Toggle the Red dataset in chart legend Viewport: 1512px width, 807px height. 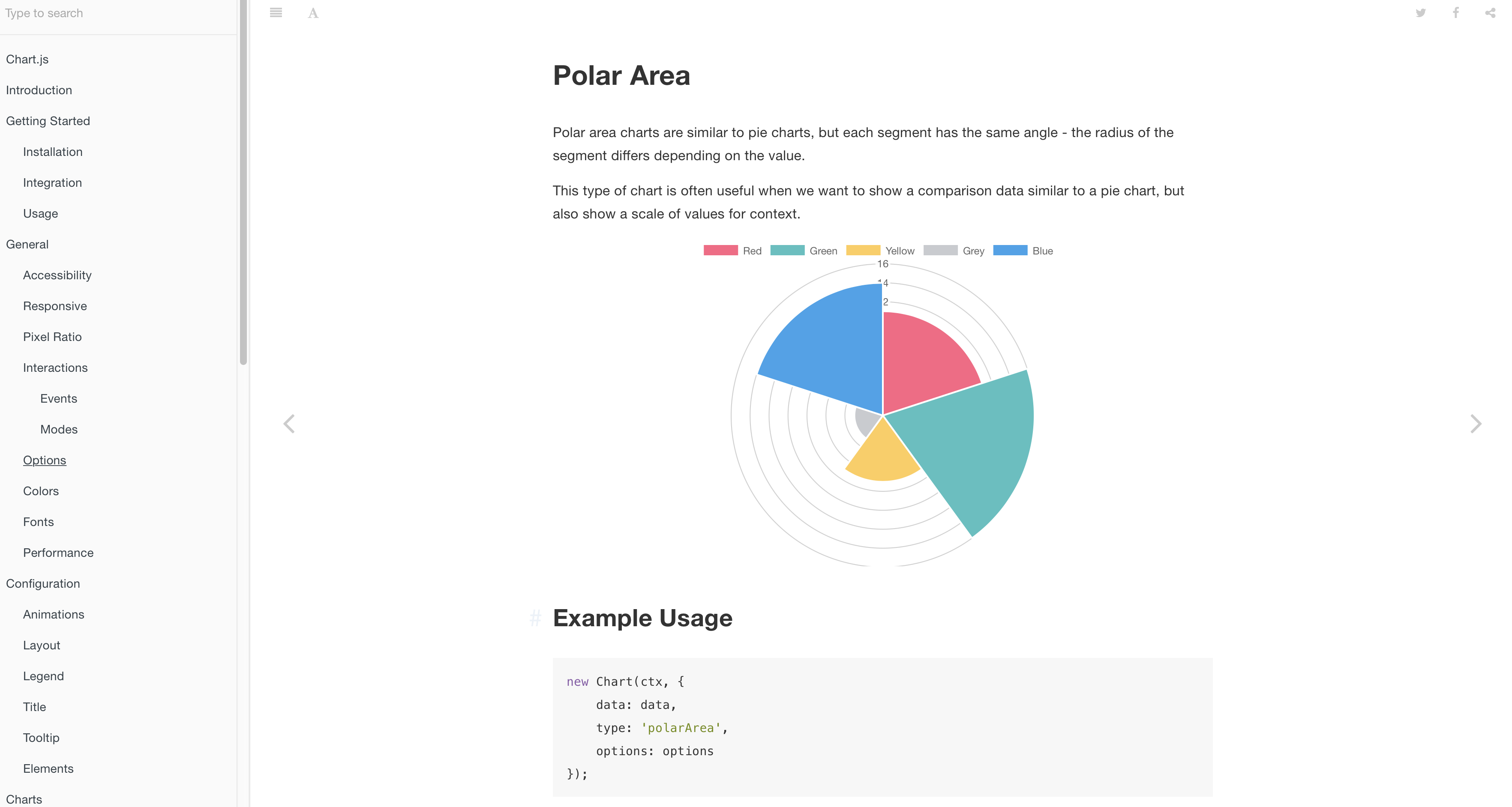(732, 251)
